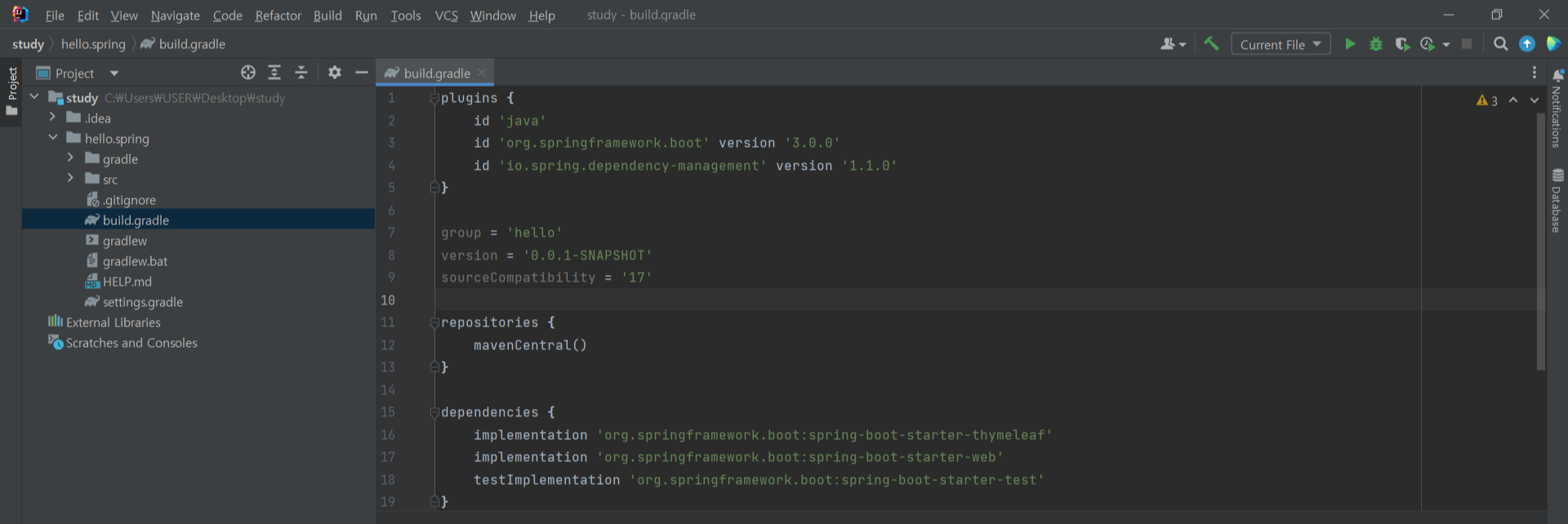The height and width of the screenshot is (524, 1568).
Task: Open the Project view selector dropdown arrow
Action: (x=114, y=73)
